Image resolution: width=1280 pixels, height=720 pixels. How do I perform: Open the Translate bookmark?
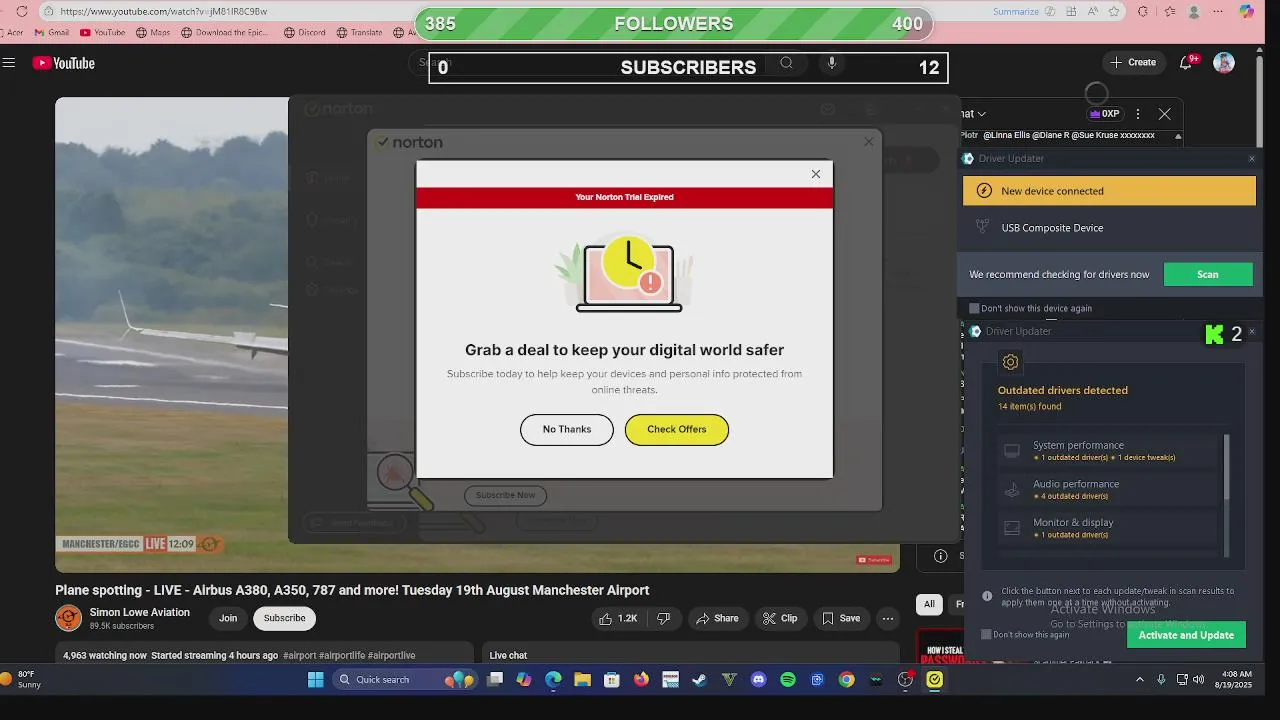point(359,32)
